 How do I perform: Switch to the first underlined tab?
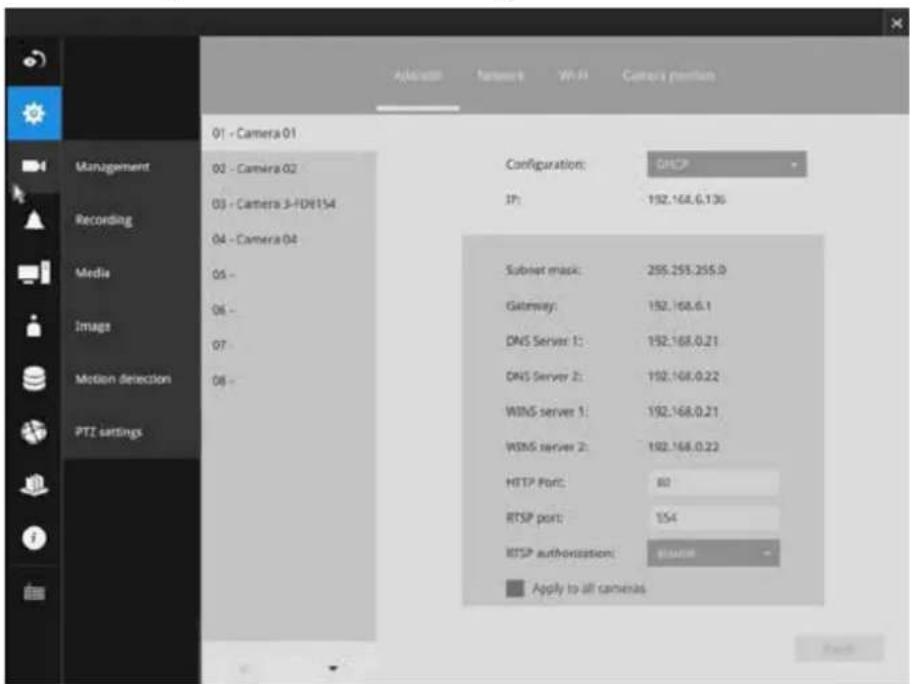(x=418, y=76)
